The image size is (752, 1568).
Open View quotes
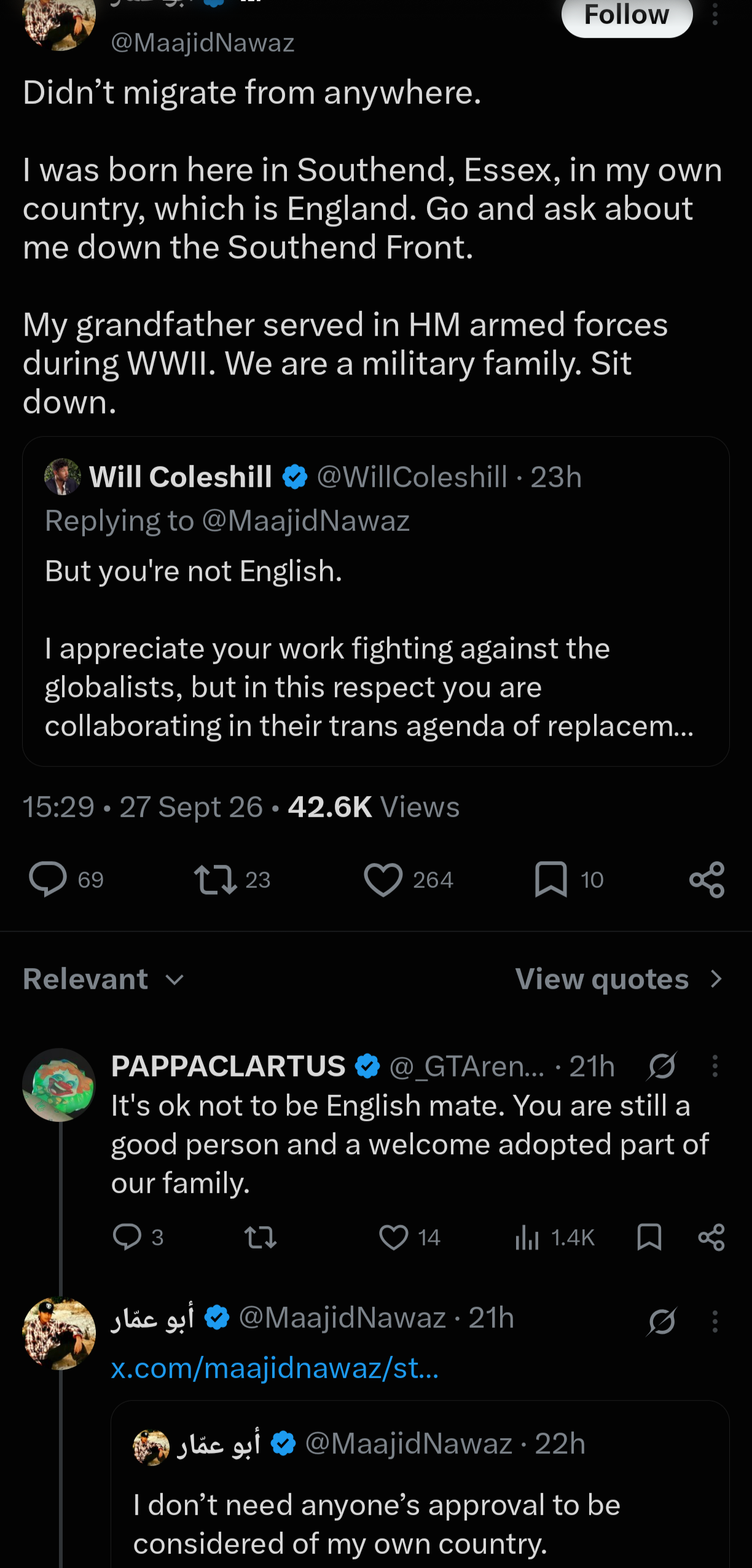(x=619, y=979)
